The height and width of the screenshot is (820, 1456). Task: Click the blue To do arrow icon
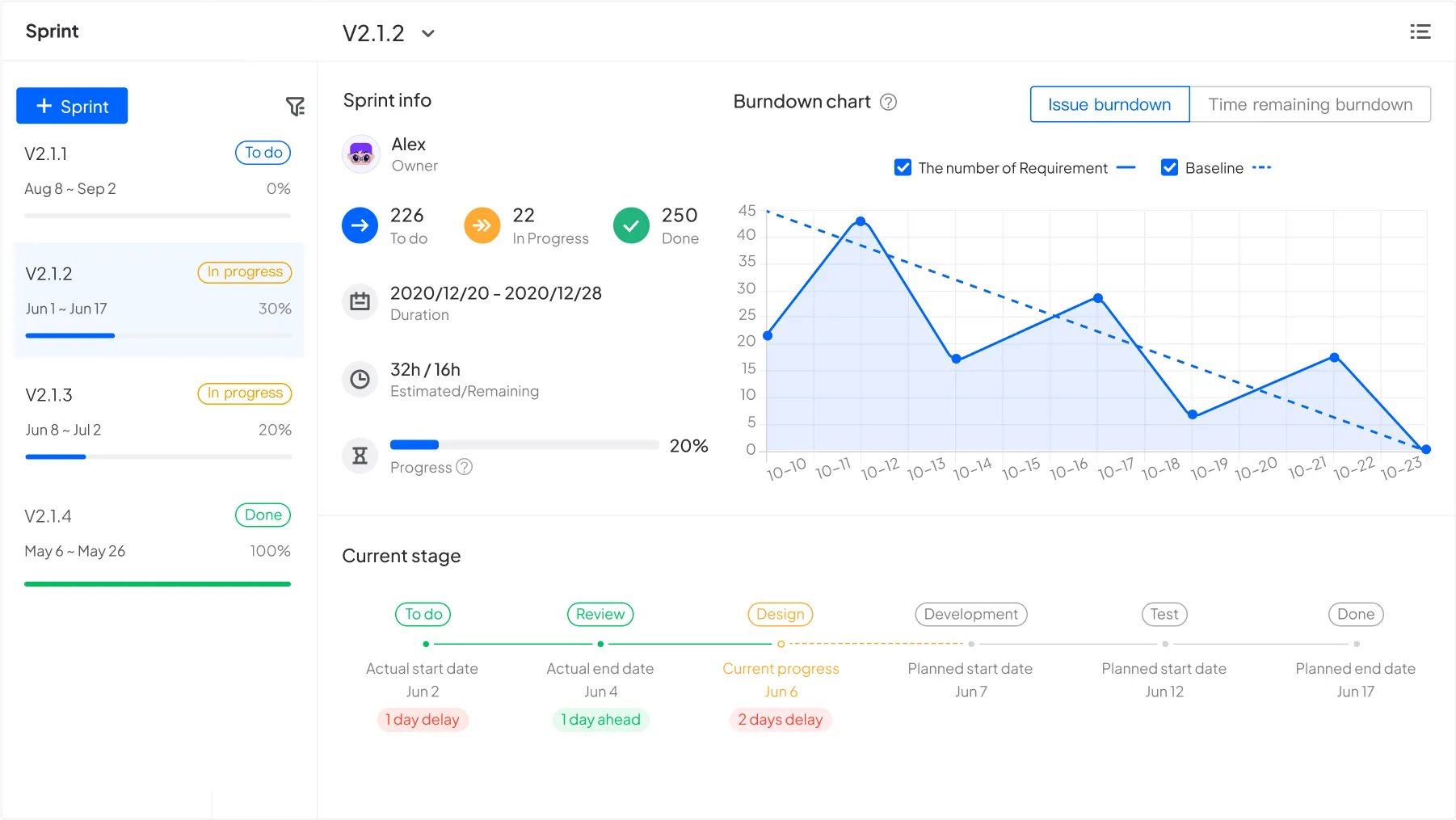(x=360, y=225)
